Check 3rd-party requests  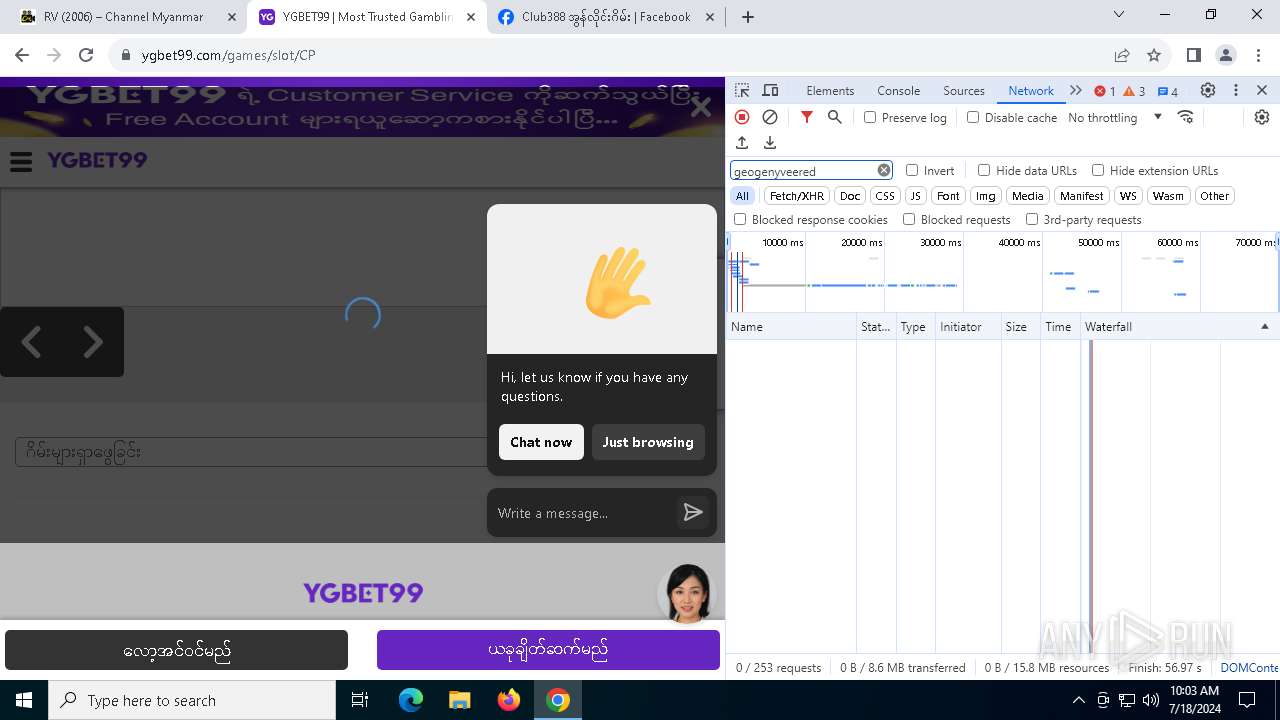(x=1032, y=219)
